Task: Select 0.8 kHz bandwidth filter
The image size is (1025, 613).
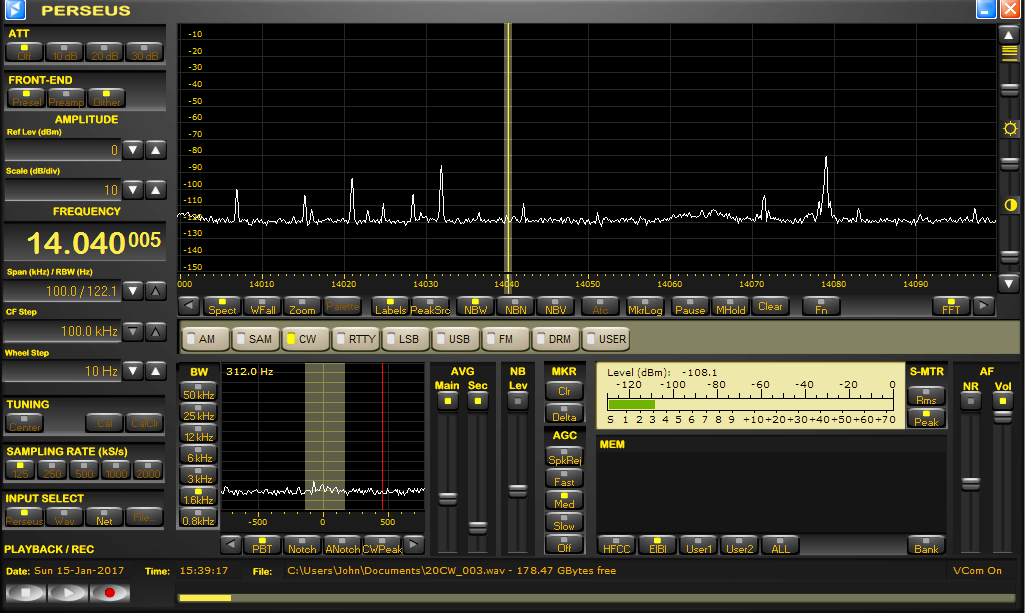Action: [x=198, y=518]
